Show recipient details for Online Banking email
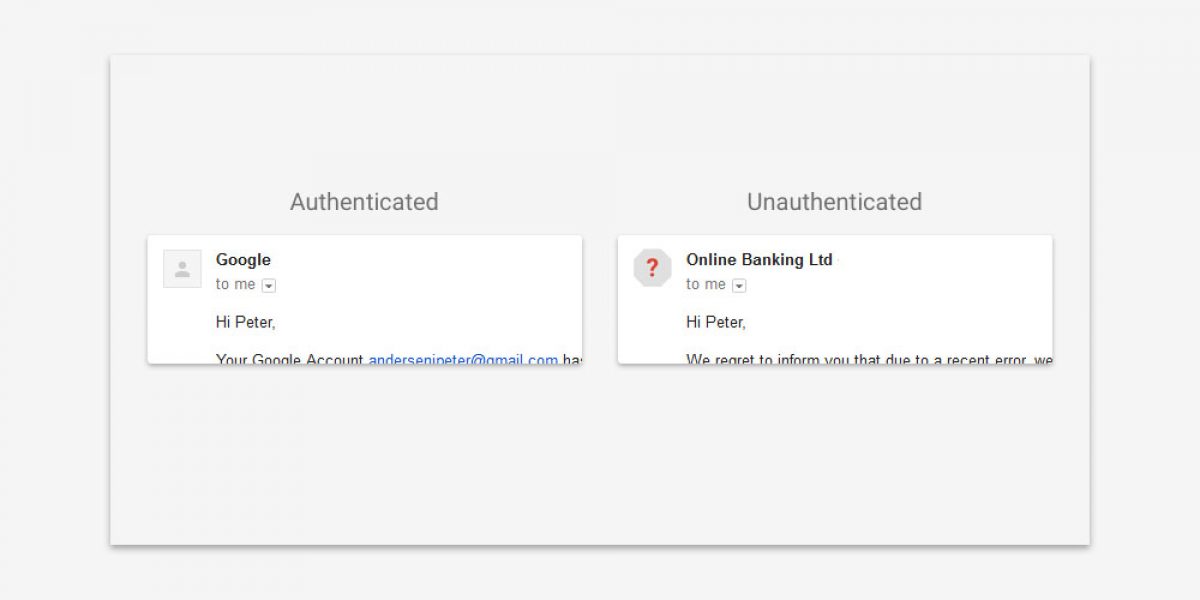 point(739,286)
